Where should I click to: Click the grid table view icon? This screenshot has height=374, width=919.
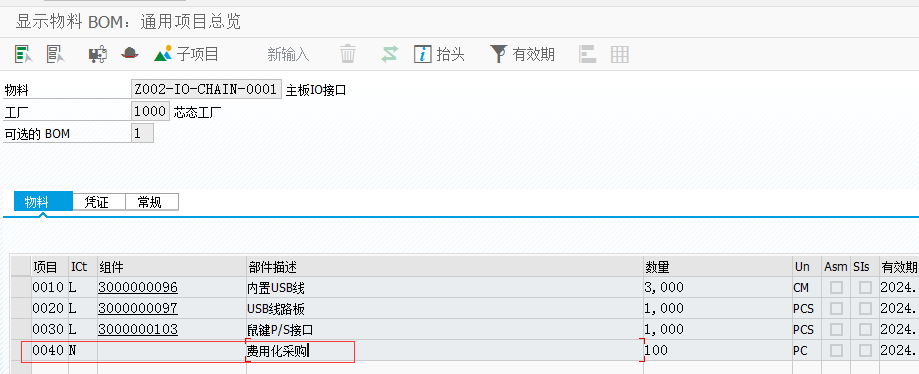(x=620, y=55)
